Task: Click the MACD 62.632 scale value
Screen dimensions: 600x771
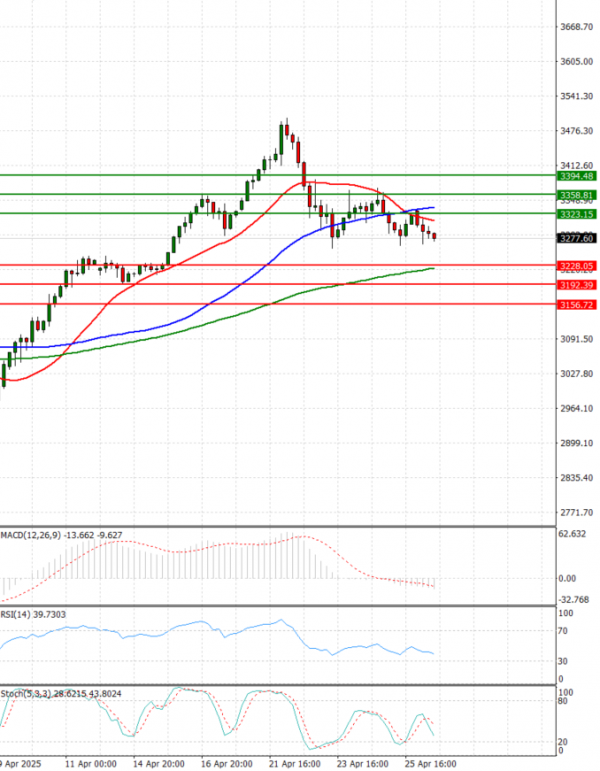Action: point(574,535)
